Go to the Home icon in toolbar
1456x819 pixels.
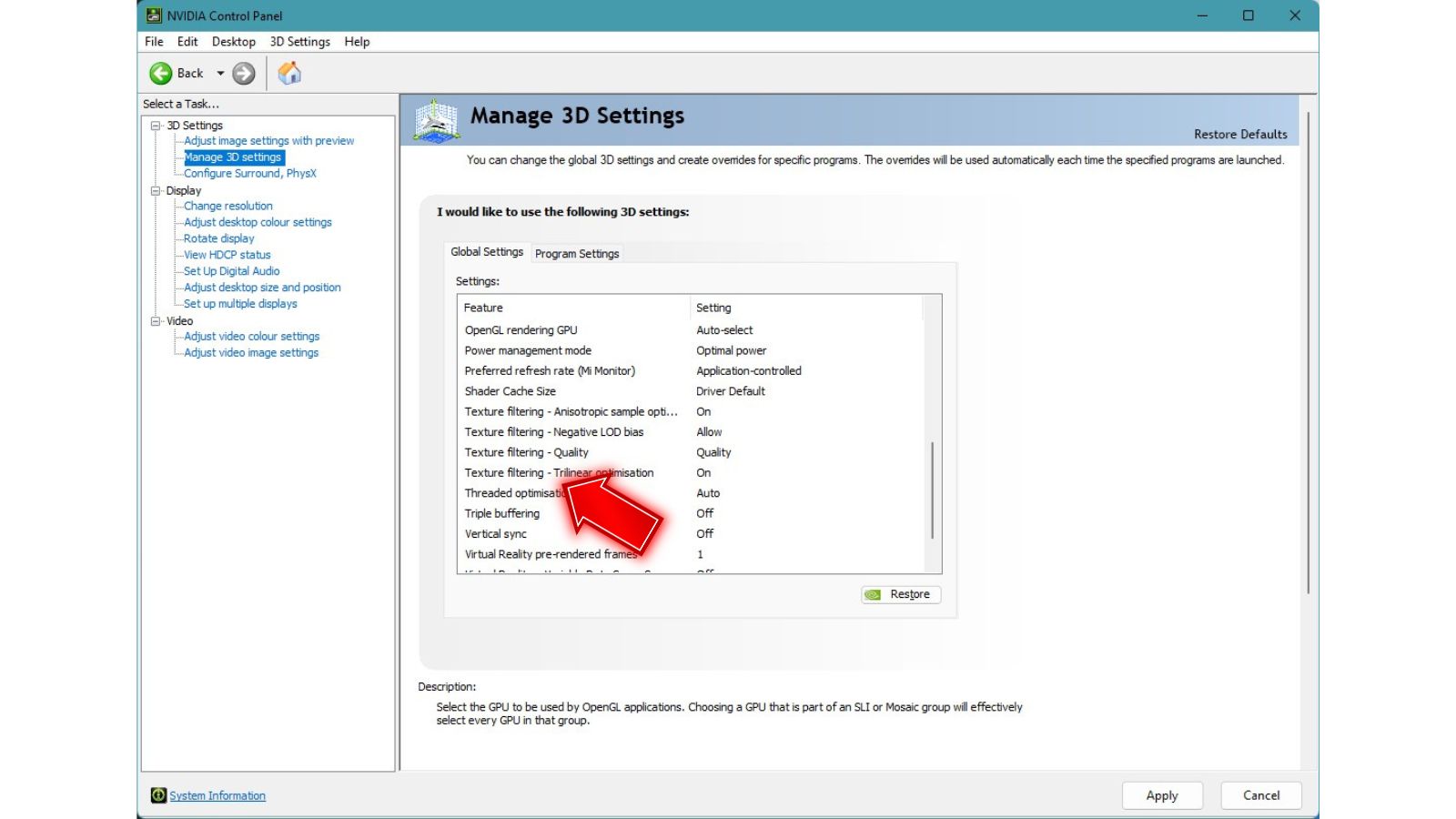point(289,73)
